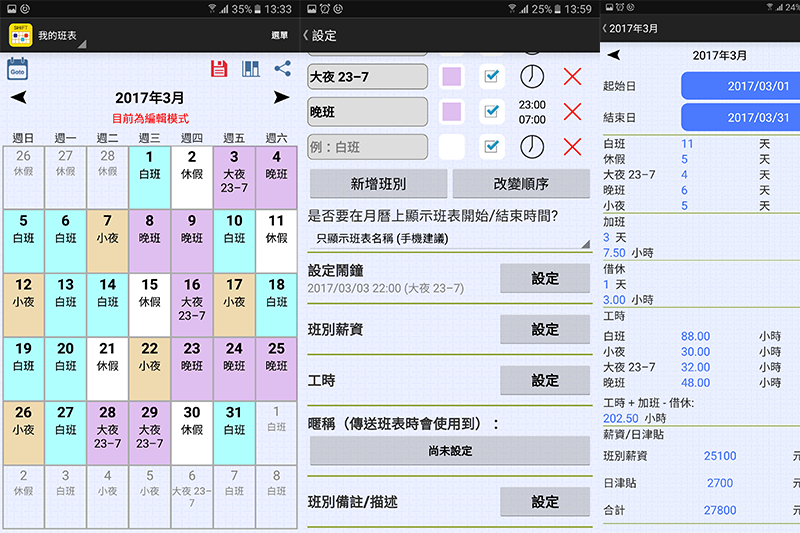800x533 pixels.
Task: Tap 23:00 07:00 time for 晚班
Action: tap(532, 112)
